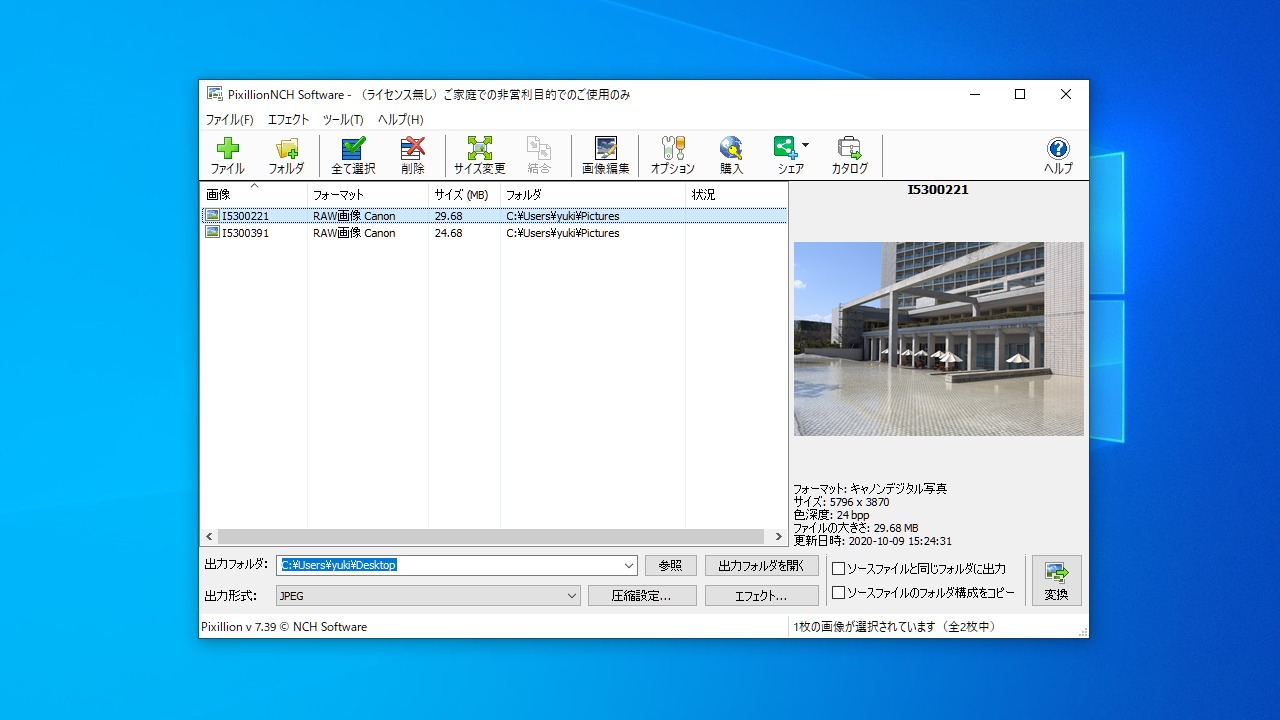Click the 出力フォルダを開く button
The width and height of the screenshot is (1280, 720).
point(762,566)
